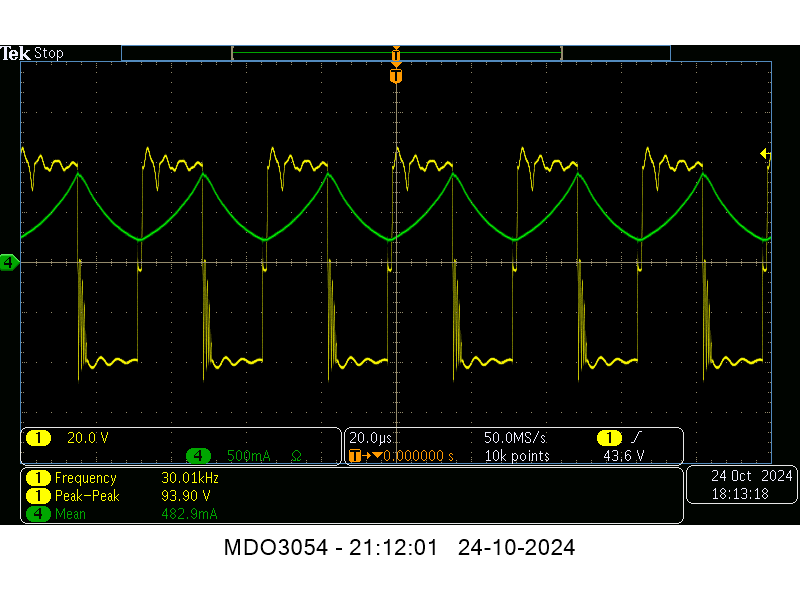800x600 pixels.
Task: Select the Frequency measurement row
Action: tap(120, 478)
